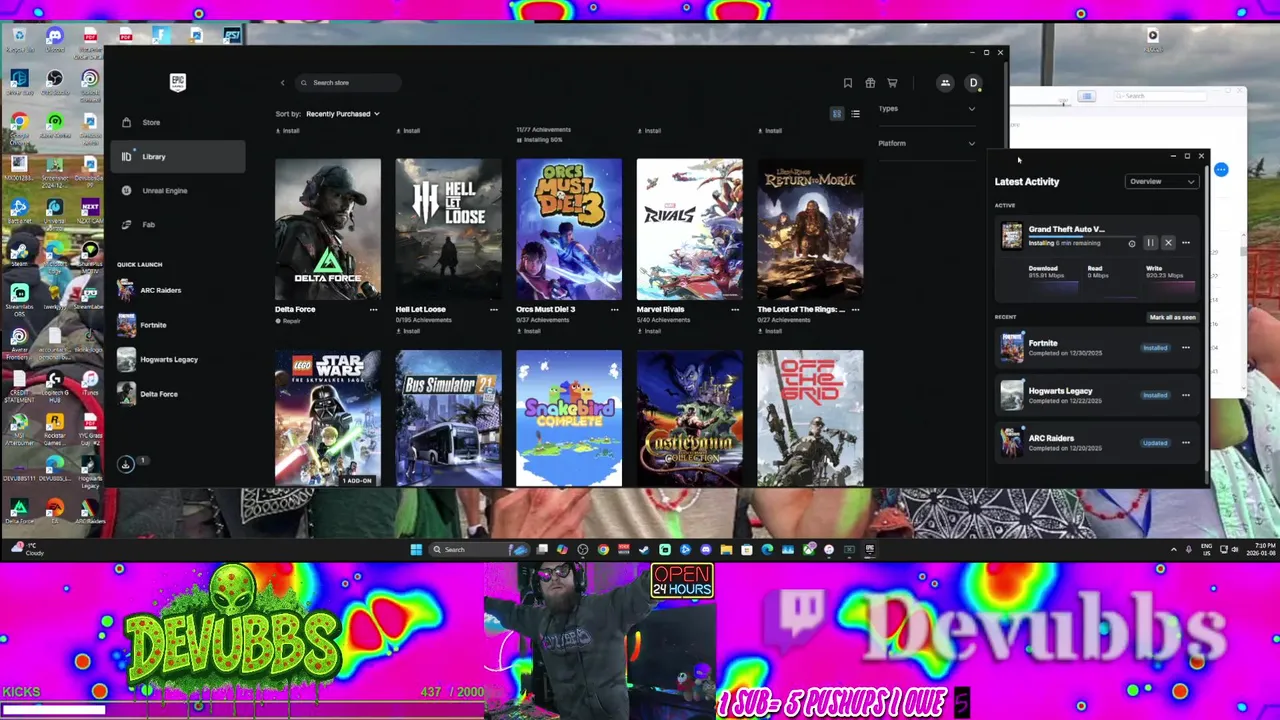The image size is (1280, 720).
Task: Open the gift redeem icon
Action: pos(870,83)
